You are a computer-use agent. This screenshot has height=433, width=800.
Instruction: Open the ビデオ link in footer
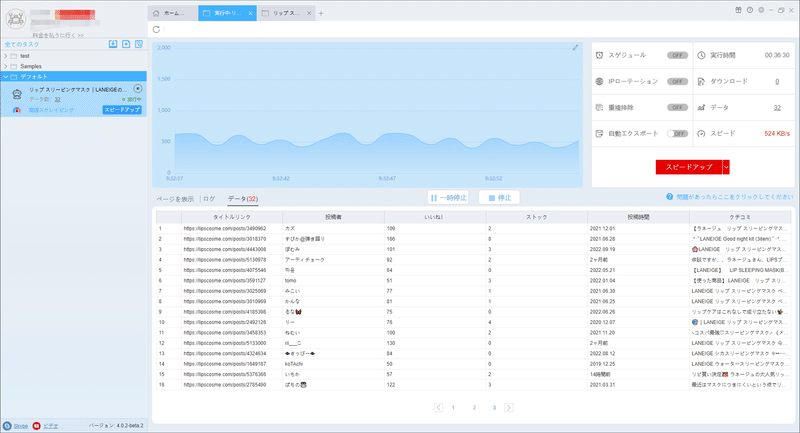51,426
